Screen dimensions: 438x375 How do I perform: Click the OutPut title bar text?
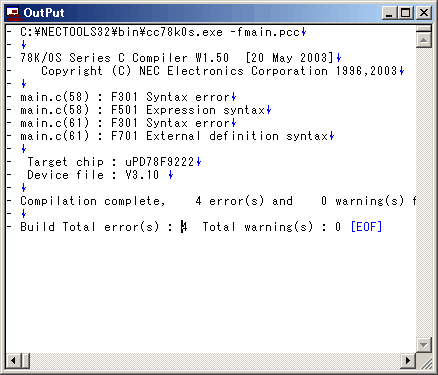(44, 13)
